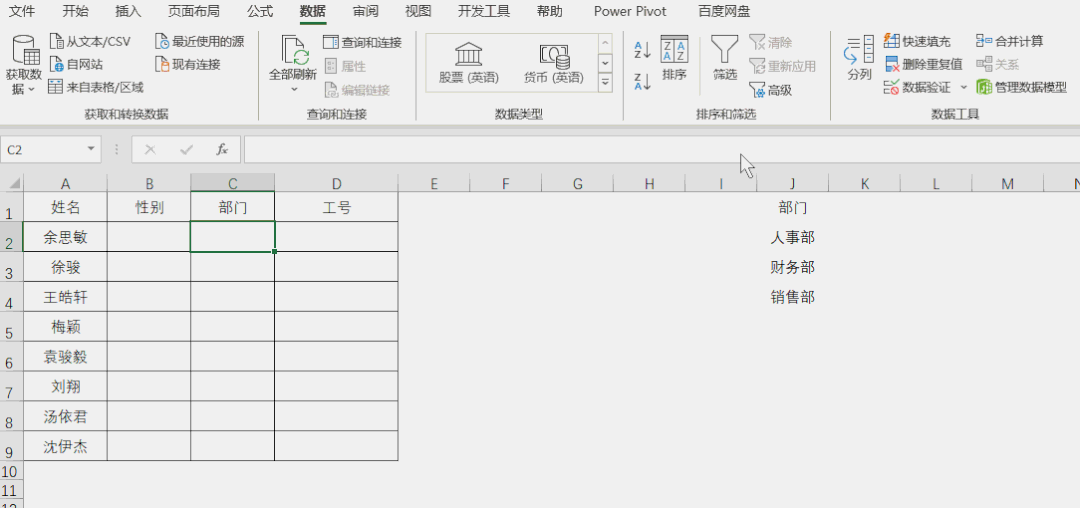This screenshot has height=508, width=1080.
Task: Click cell containing 销售部
Action: coord(793,297)
